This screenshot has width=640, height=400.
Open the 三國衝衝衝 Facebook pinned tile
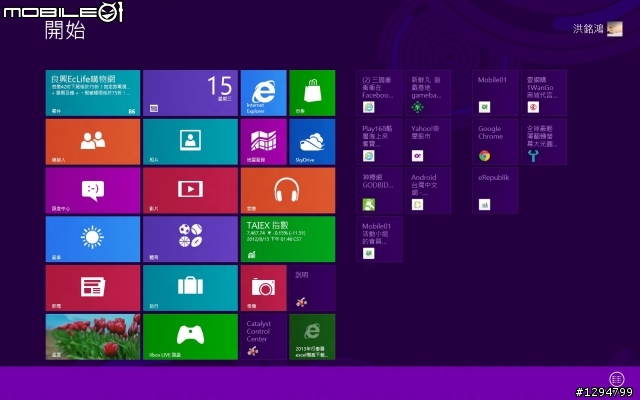[379, 93]
